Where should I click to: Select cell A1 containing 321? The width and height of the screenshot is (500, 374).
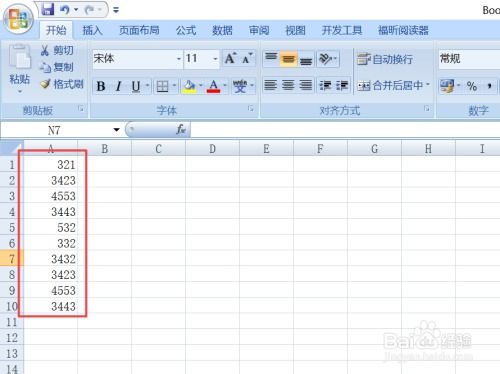click(x=50, y=164)
